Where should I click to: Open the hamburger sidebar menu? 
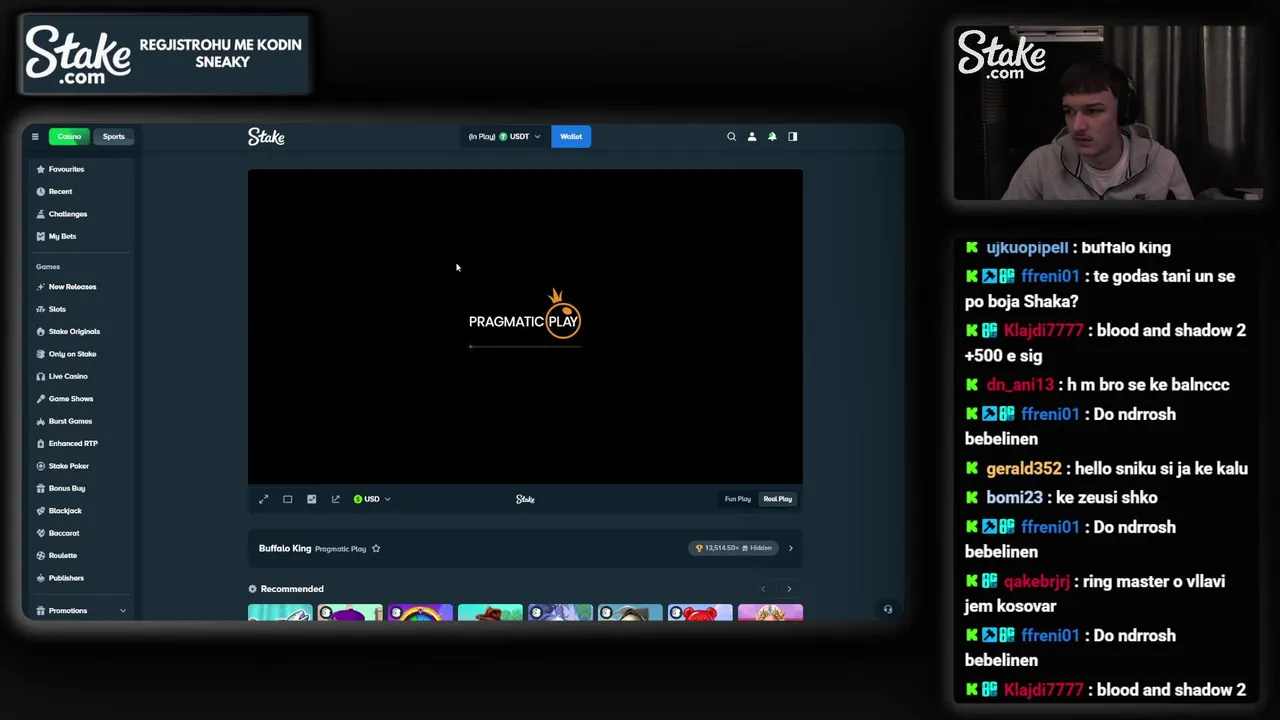35,137
